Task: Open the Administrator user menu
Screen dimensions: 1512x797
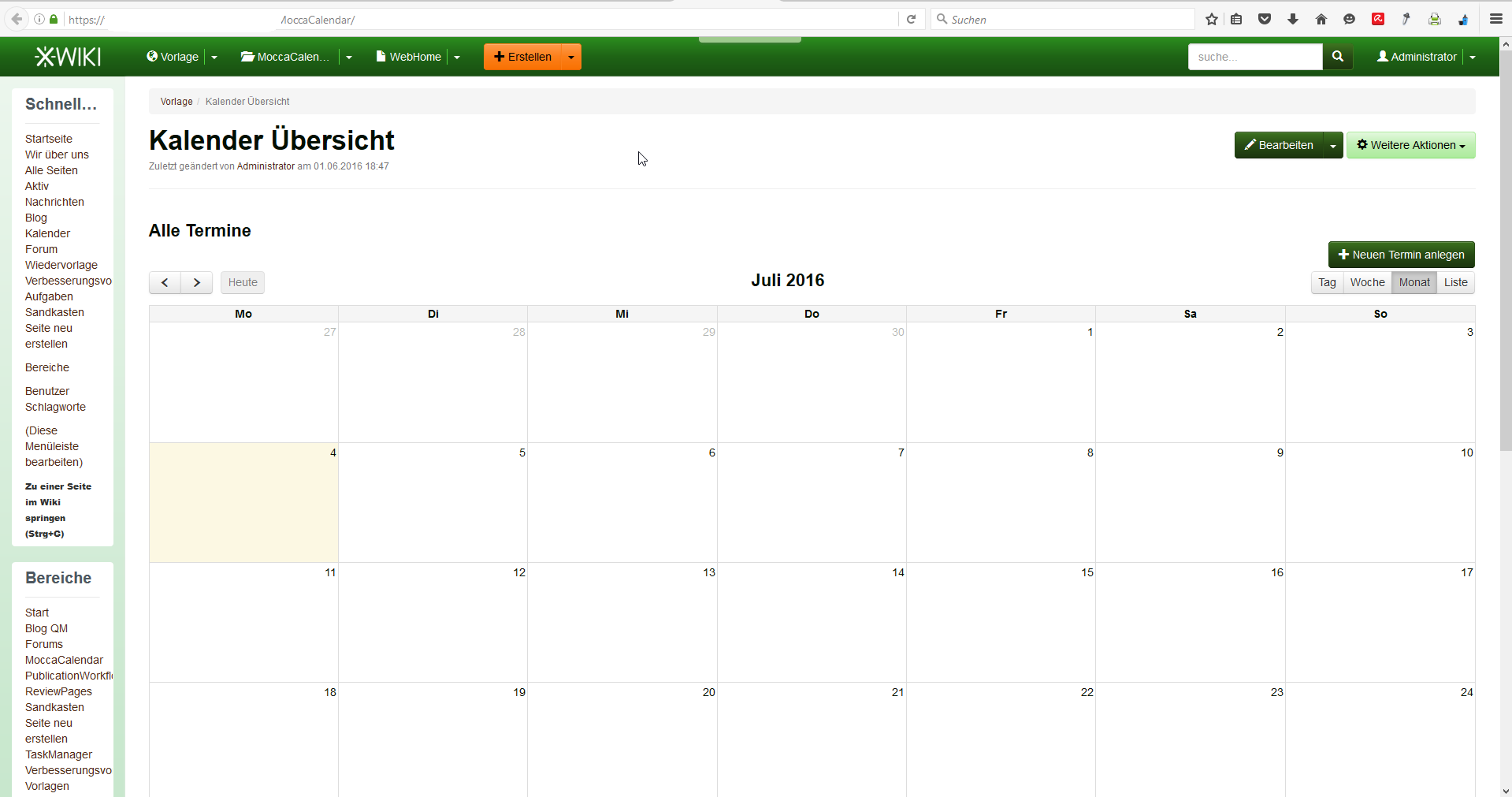Action: pos(1417,57)
